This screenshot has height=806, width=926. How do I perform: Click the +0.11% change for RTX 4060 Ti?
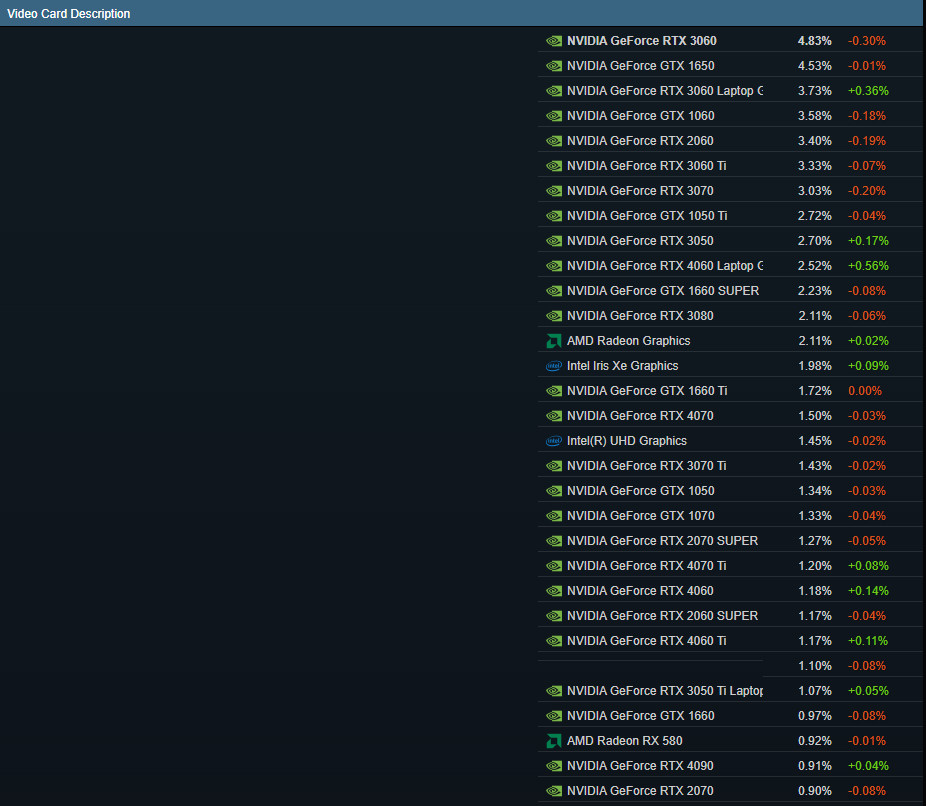868,641
